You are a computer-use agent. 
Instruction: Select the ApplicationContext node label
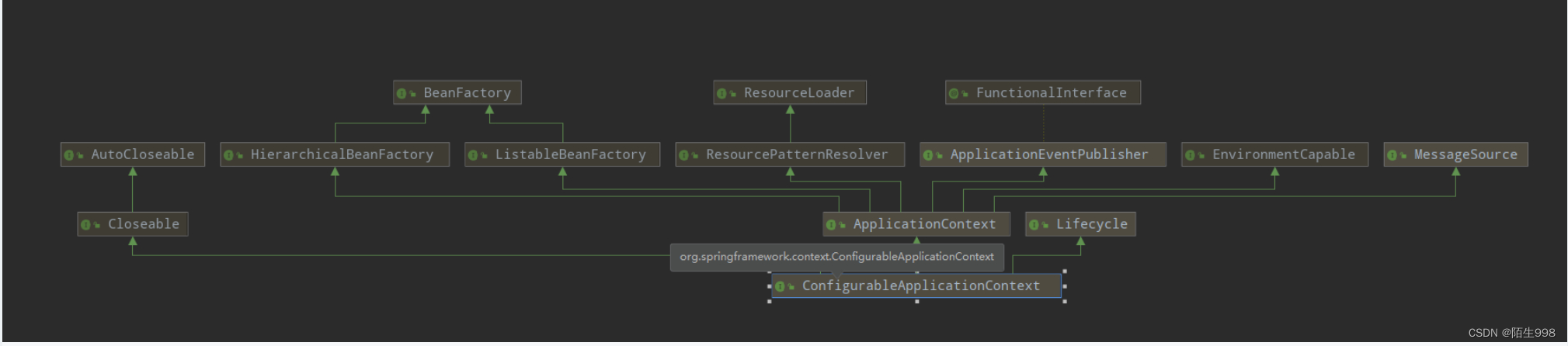pyautogui.click(x=924, y=224)
